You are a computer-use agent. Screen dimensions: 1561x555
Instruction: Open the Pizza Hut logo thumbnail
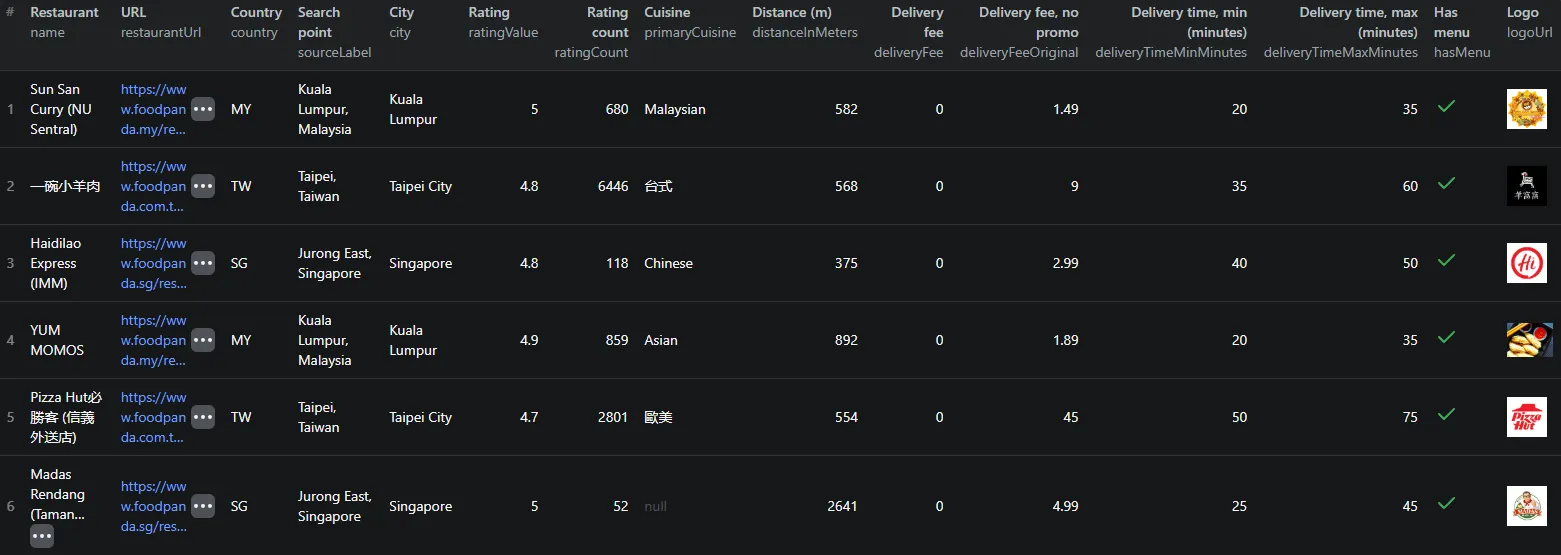click(x=1526, y=417)
